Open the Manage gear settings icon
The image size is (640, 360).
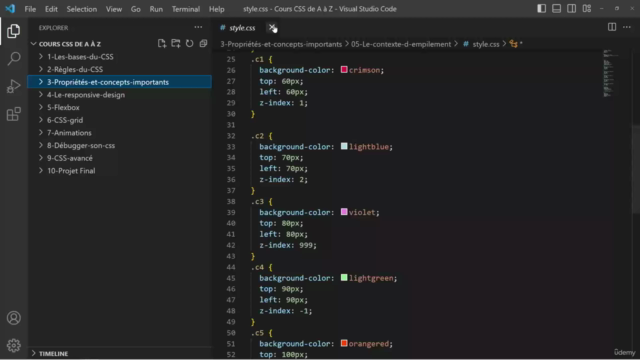point(13,345)
